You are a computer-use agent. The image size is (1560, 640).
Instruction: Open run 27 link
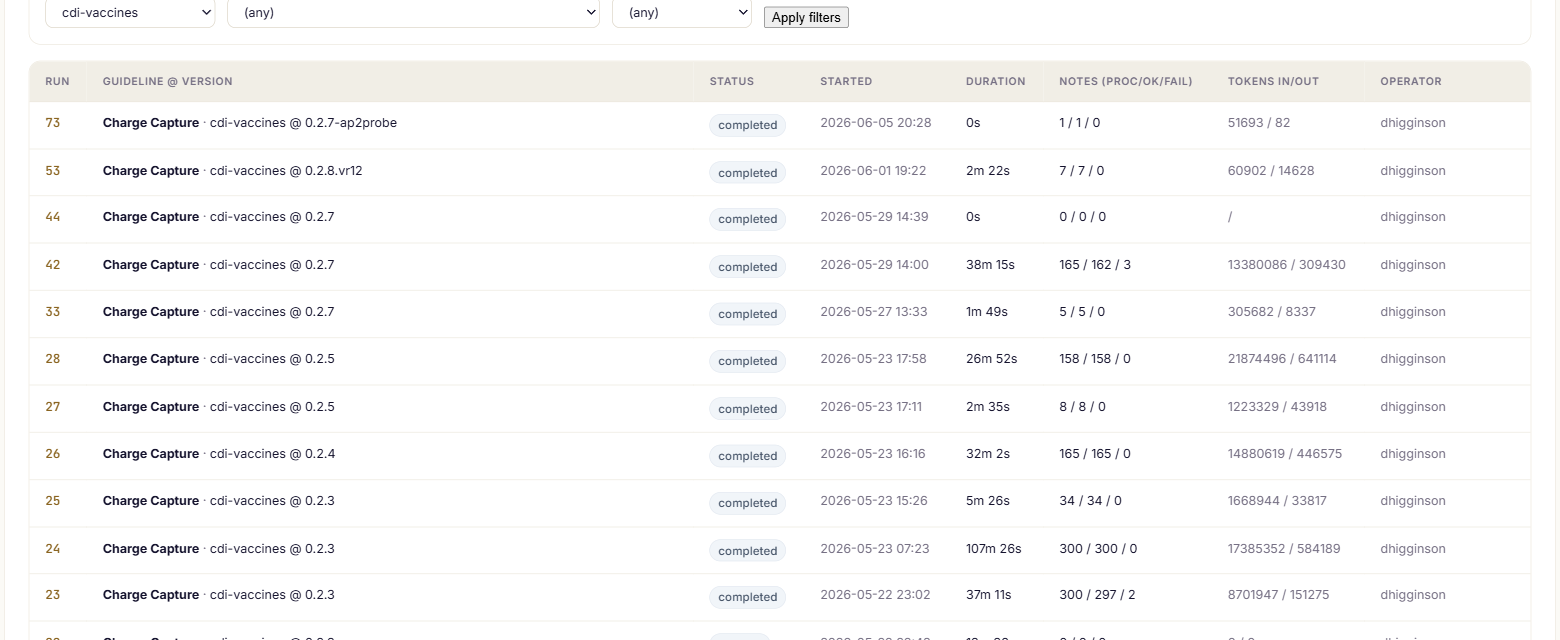[53, 407]
